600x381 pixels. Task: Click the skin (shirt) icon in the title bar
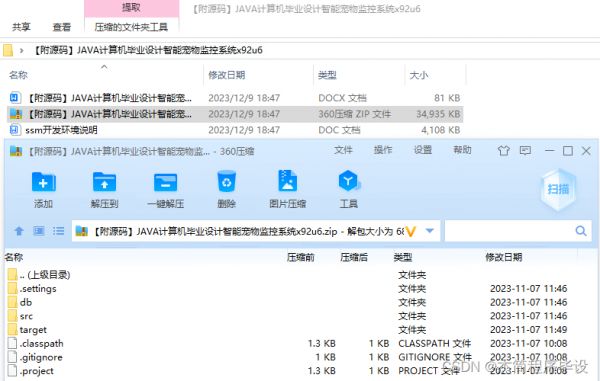pos(504,151)
